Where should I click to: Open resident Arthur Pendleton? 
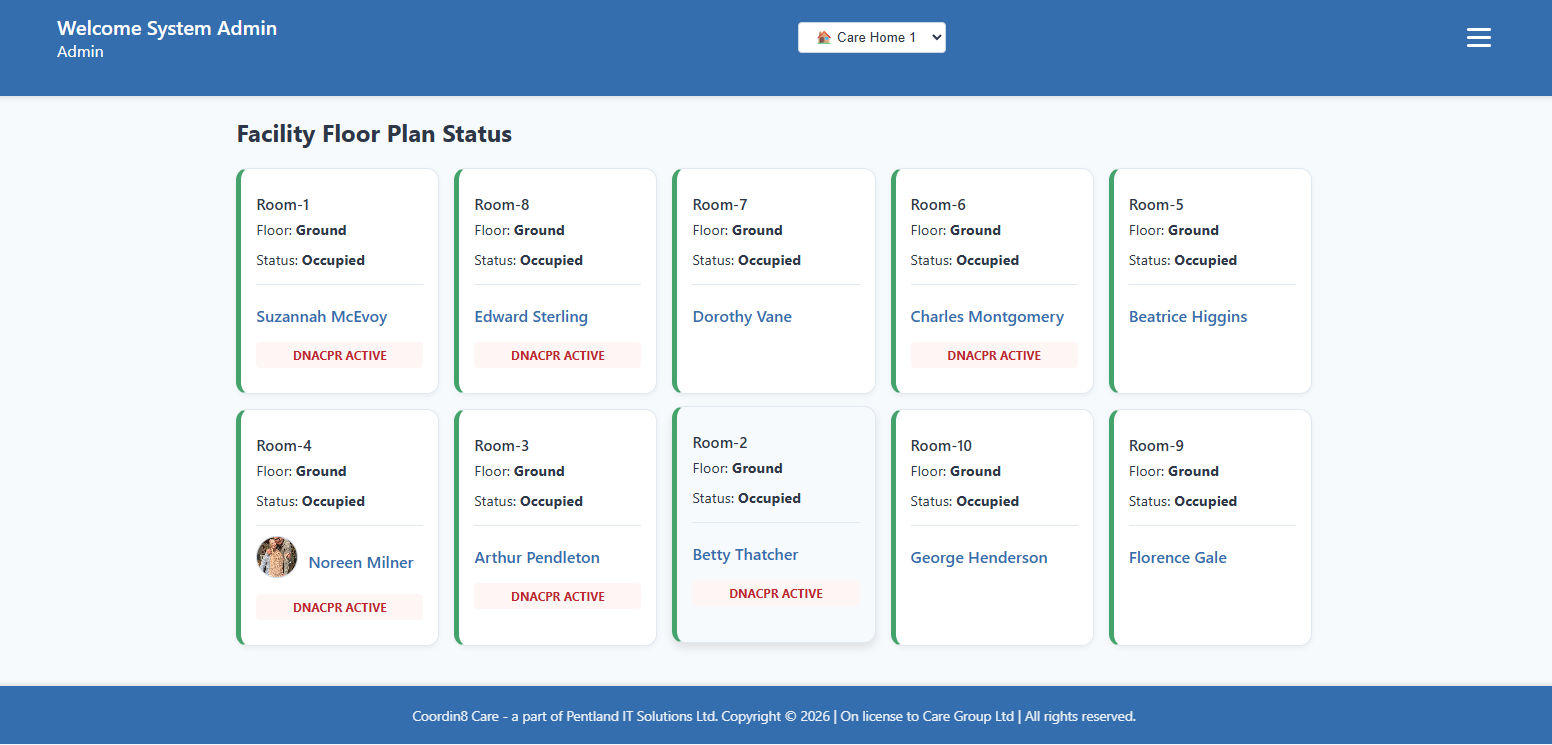(537, 558)
